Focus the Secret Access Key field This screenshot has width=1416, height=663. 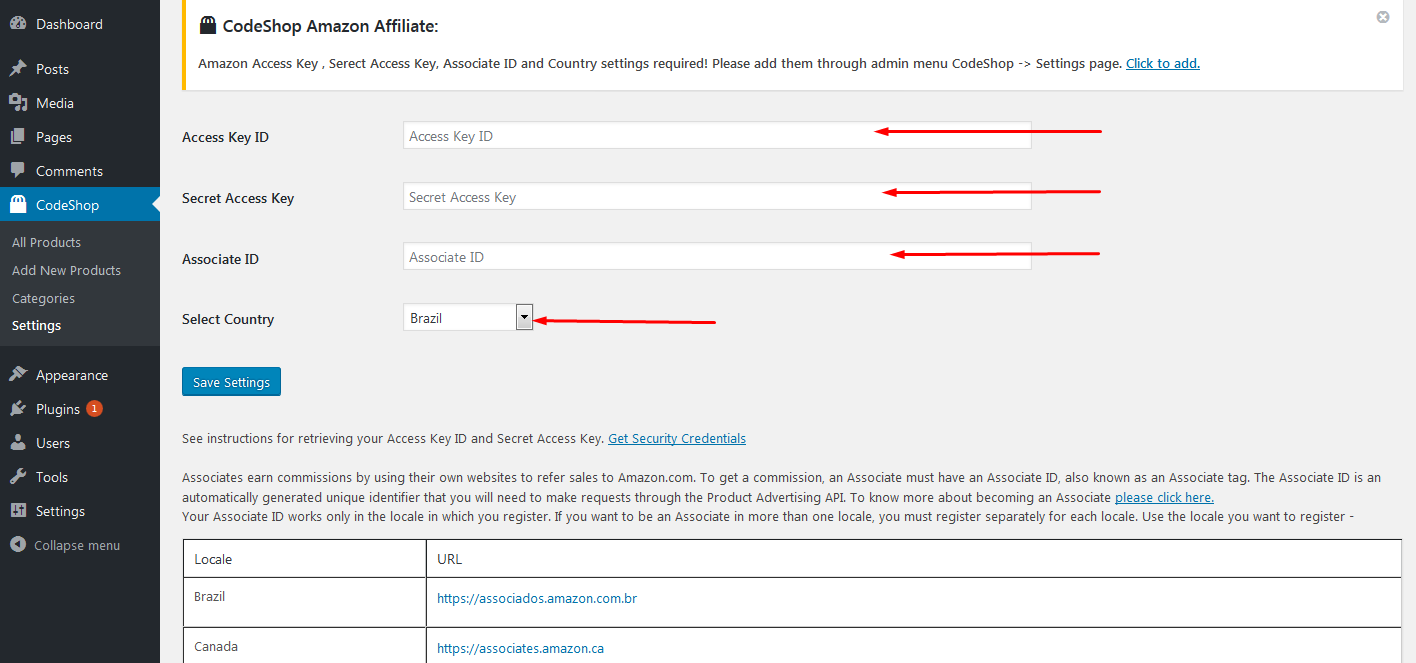coord(717,197)
